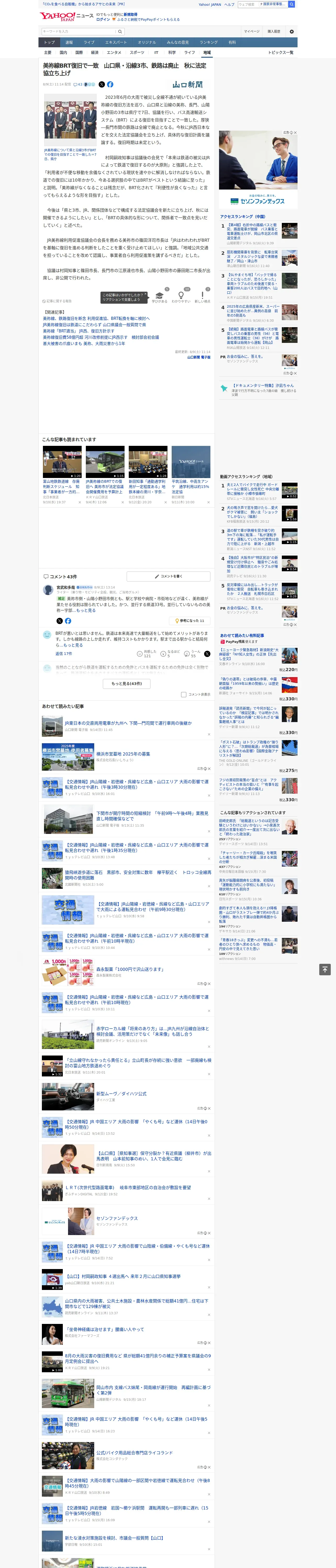This screenshot has height=1568, width=336.
Task: Open マイページ link
Action: (x=252, y=32)
